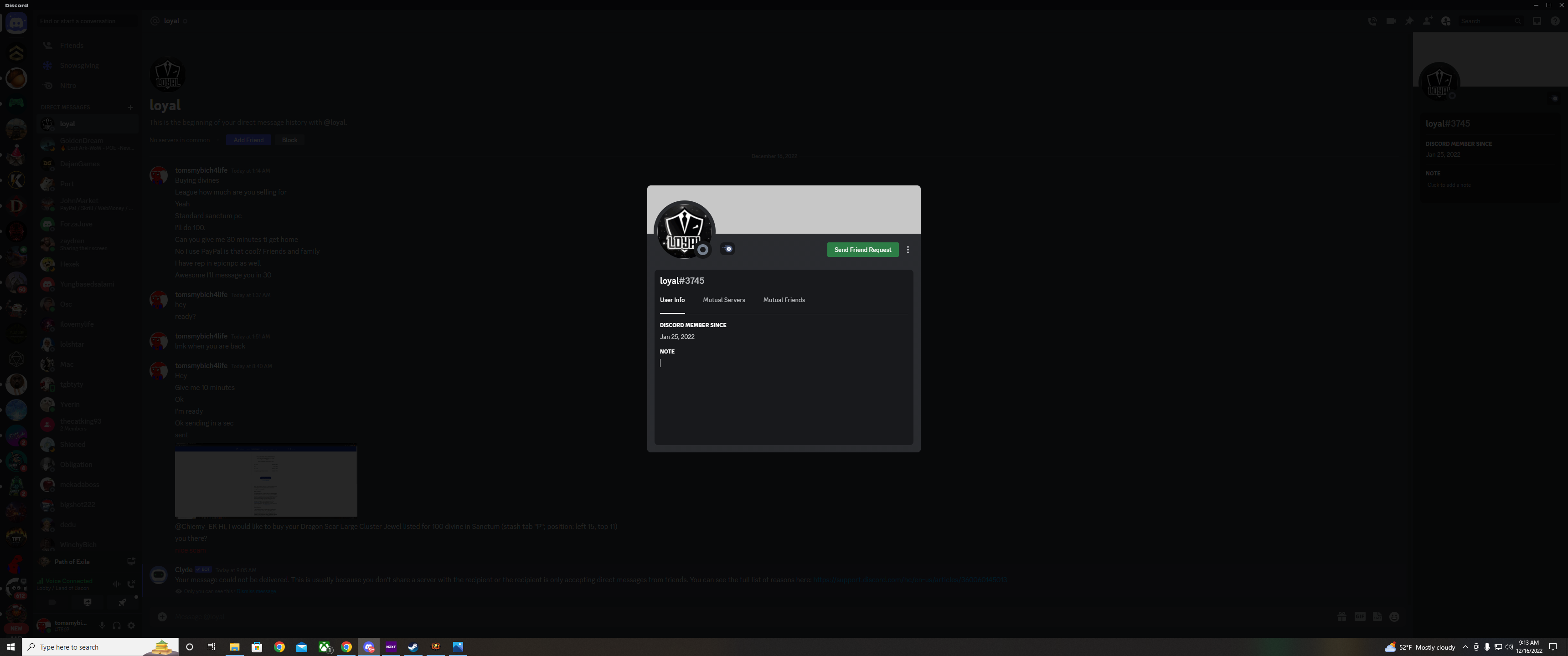This screenshot has height=656, width=1568.
Task: Create a new direct message with plus icon
Action: (x=130, y=107)
